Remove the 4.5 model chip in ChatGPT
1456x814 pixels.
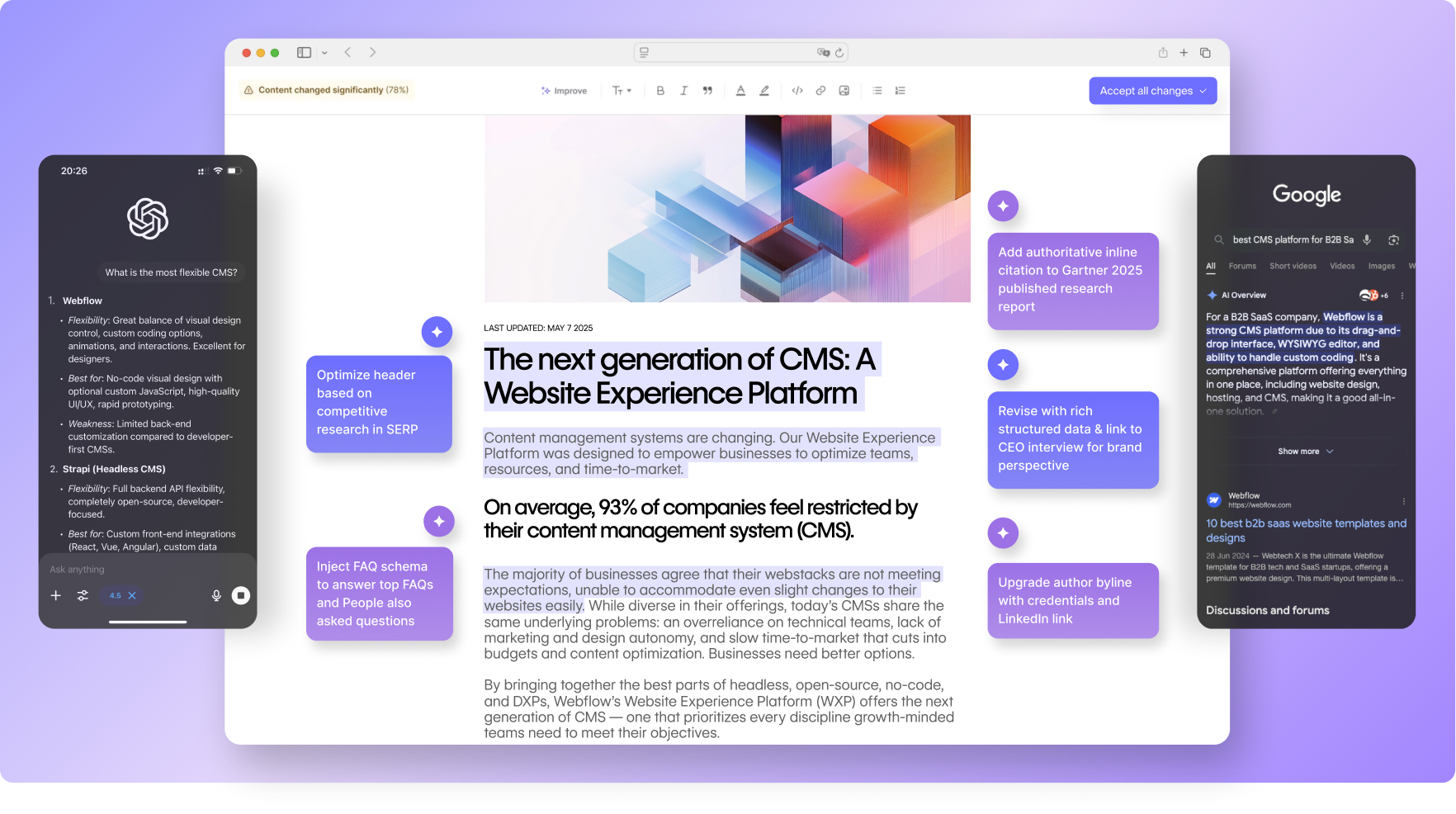click(132, 595)
